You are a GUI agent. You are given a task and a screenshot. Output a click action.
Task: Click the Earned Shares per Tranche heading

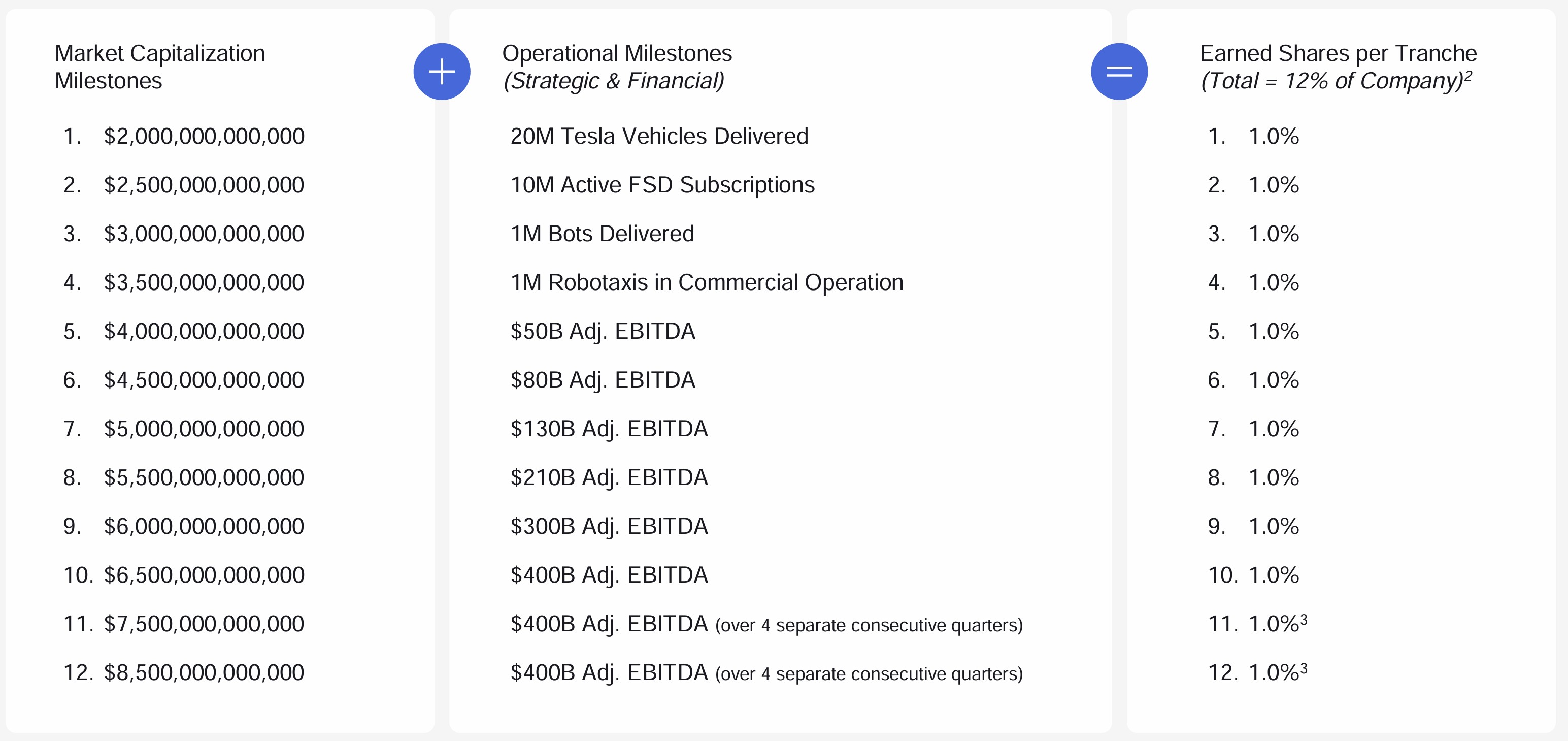pos(1338,53)
